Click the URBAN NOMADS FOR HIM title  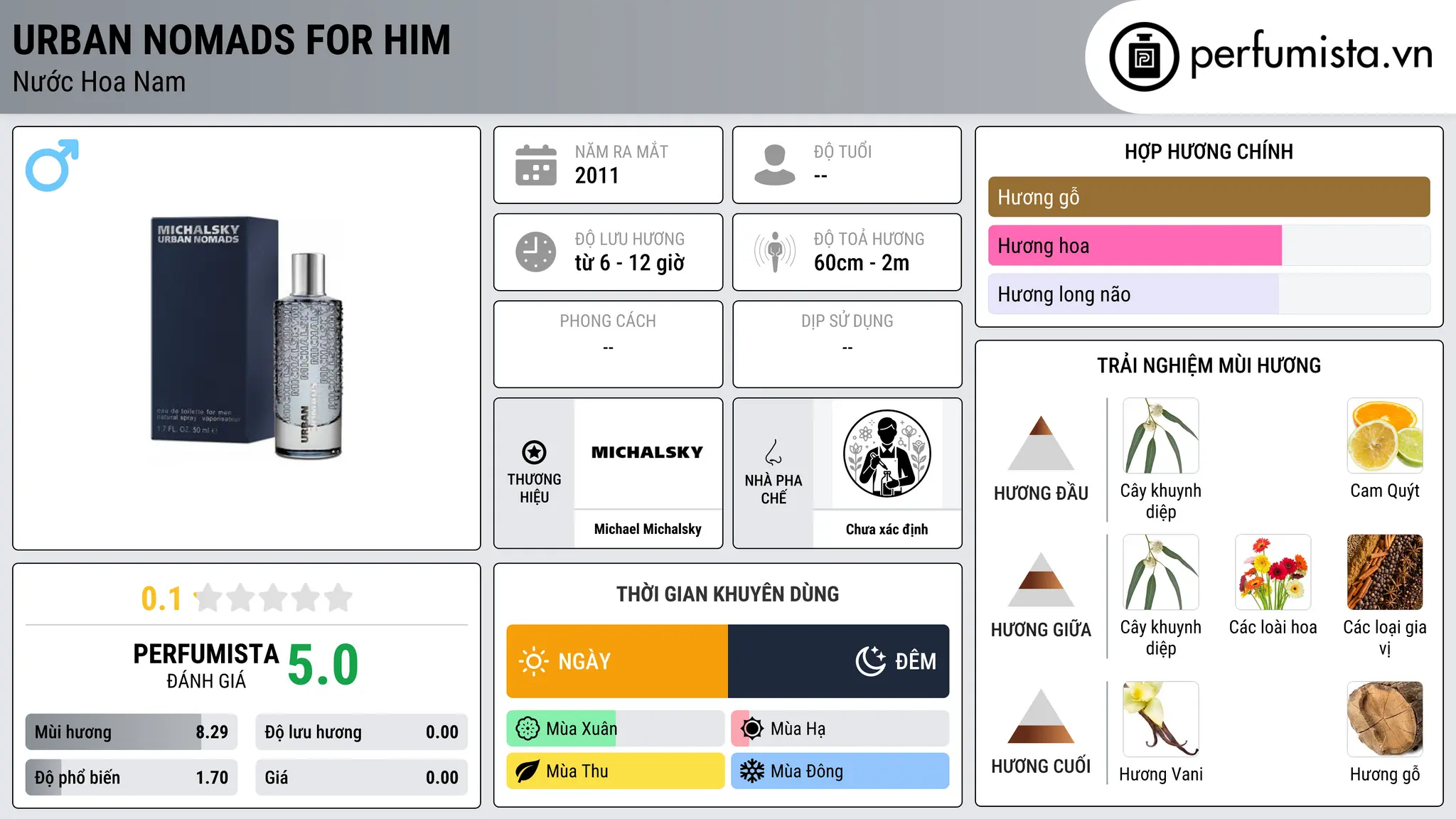coord(232,40)
